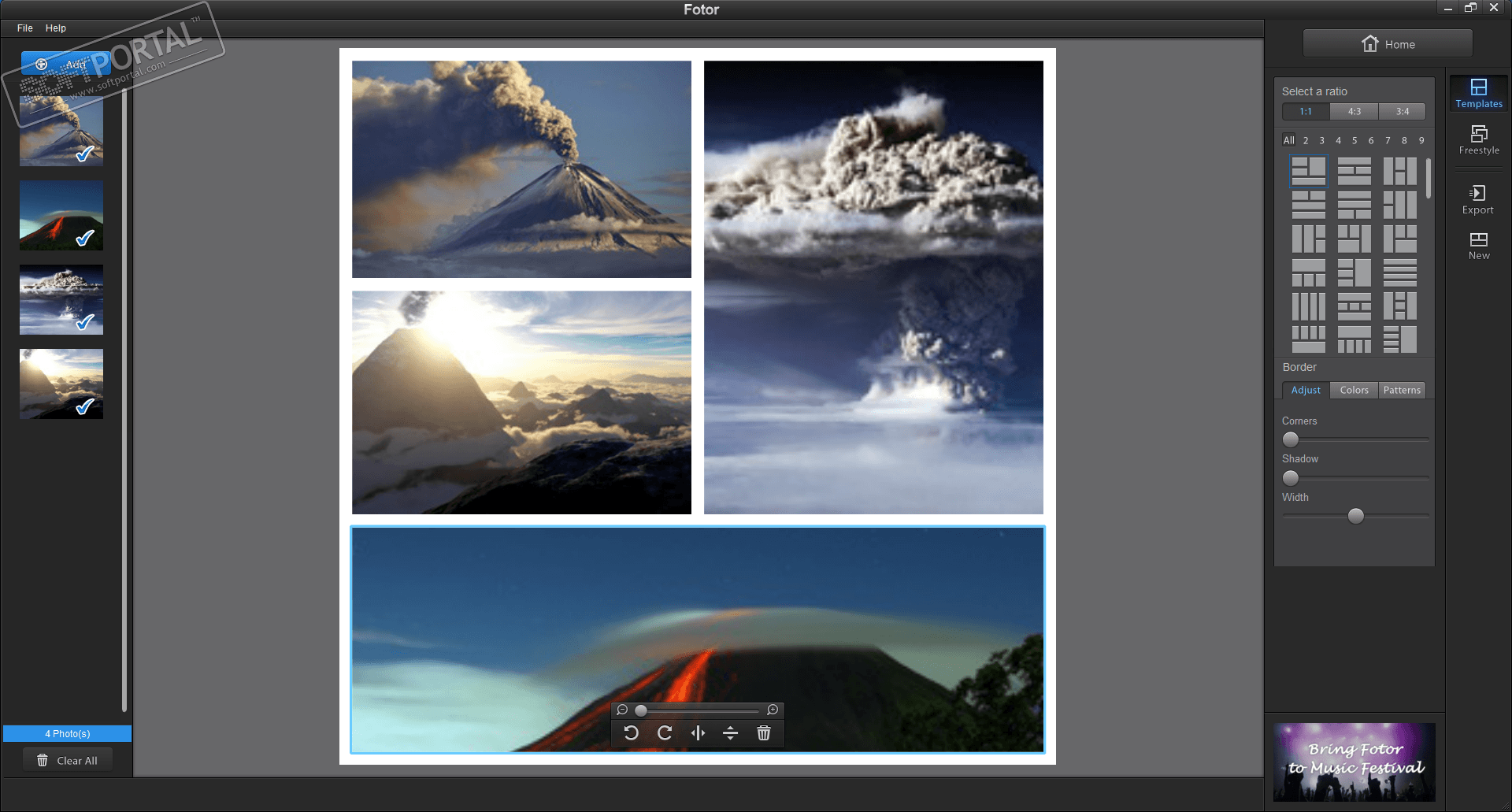The height and width of the screenshot is (812, 1512).
Task: Open the Export panel
Action: [x=1478, y=199]
